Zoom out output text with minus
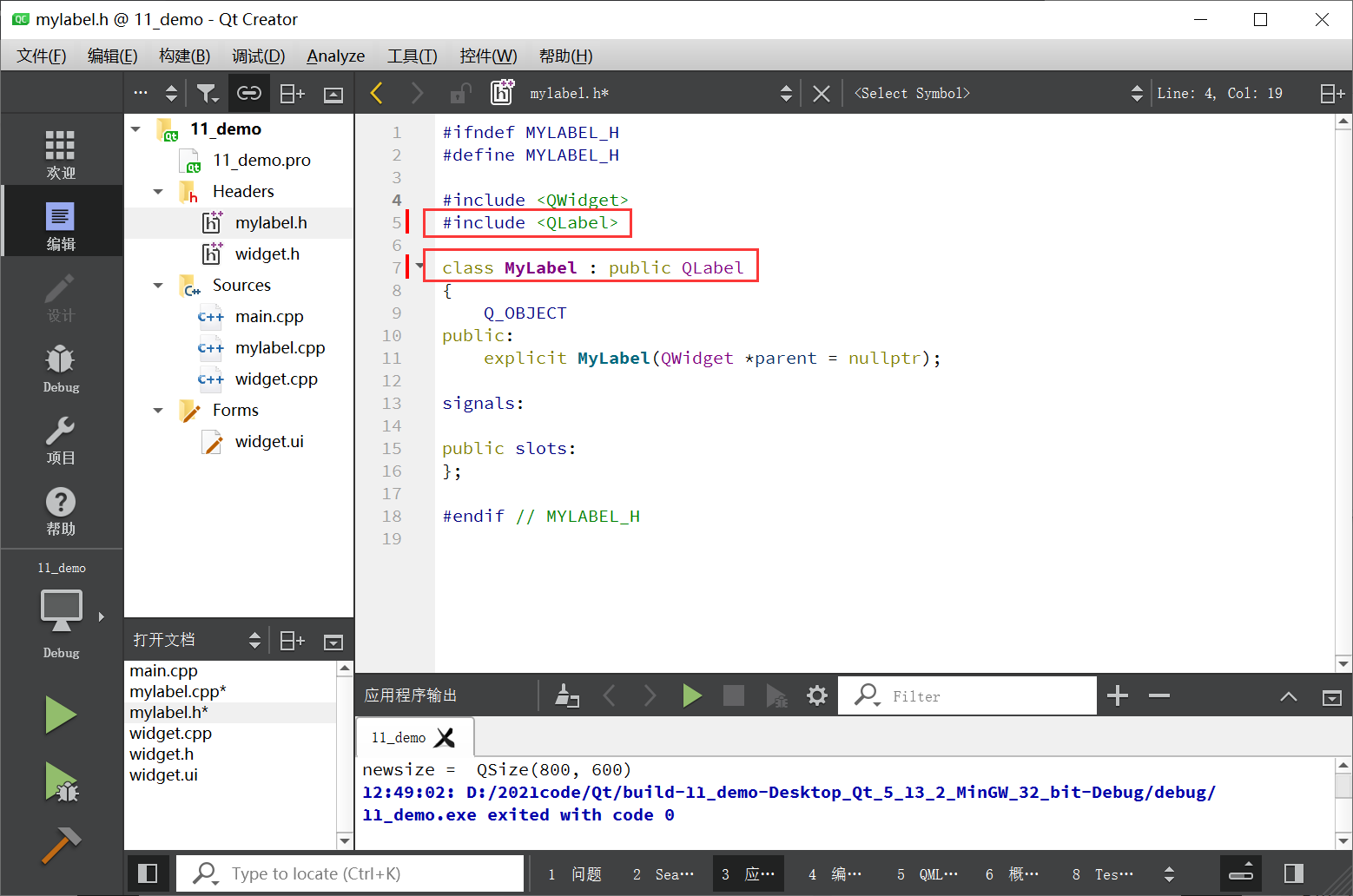 tap(1159, 695)
